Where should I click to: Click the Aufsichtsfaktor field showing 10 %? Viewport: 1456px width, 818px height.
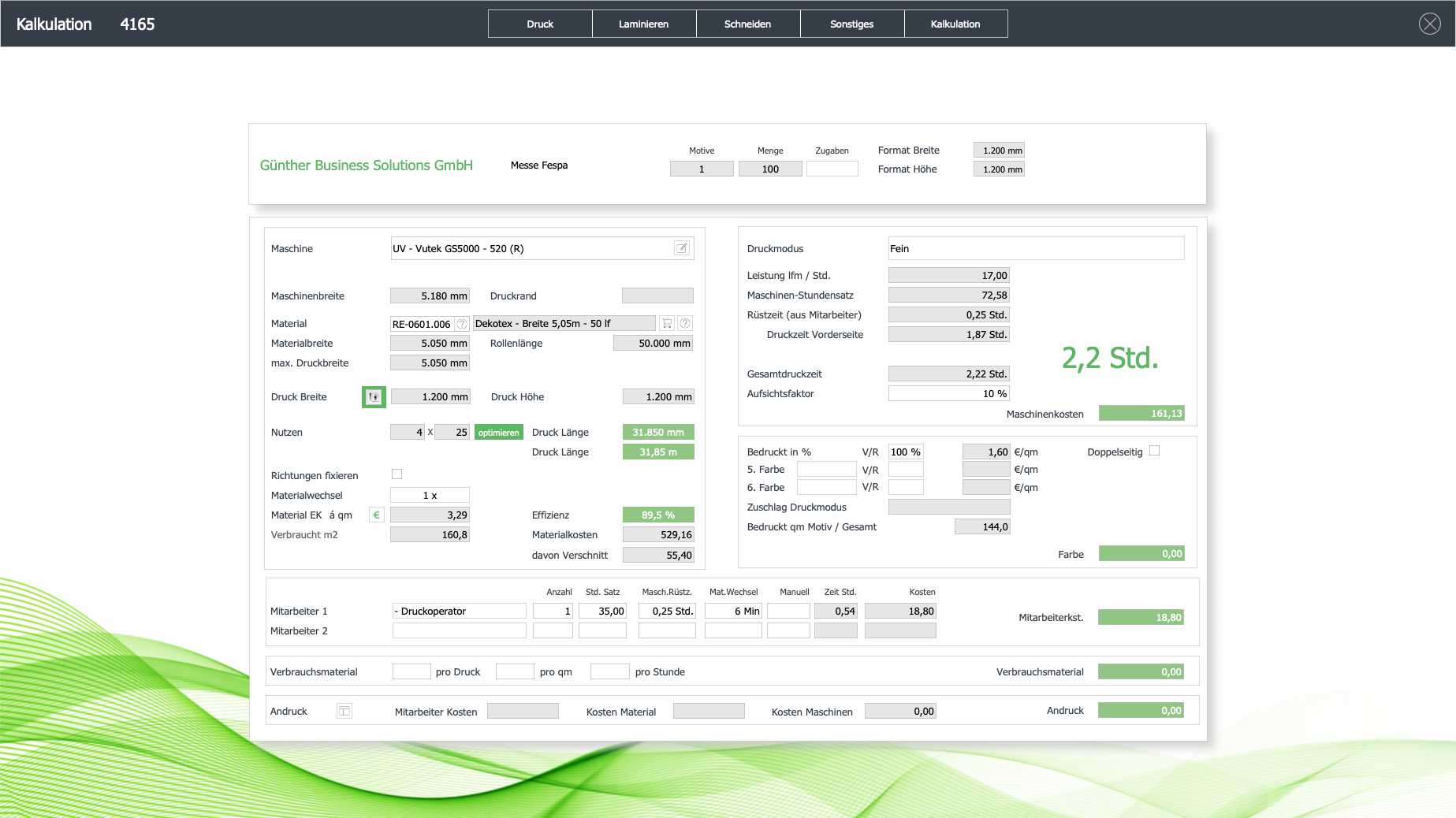click(x=948, y=393)
